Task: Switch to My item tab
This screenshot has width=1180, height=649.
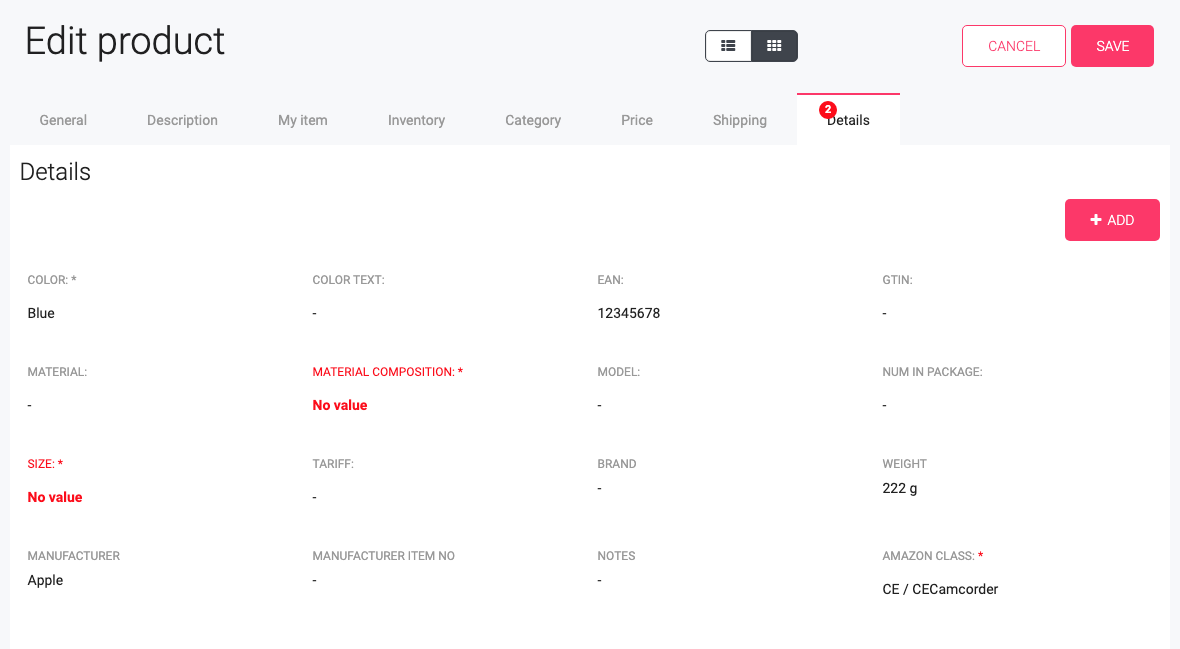Action: coord(303,120)
